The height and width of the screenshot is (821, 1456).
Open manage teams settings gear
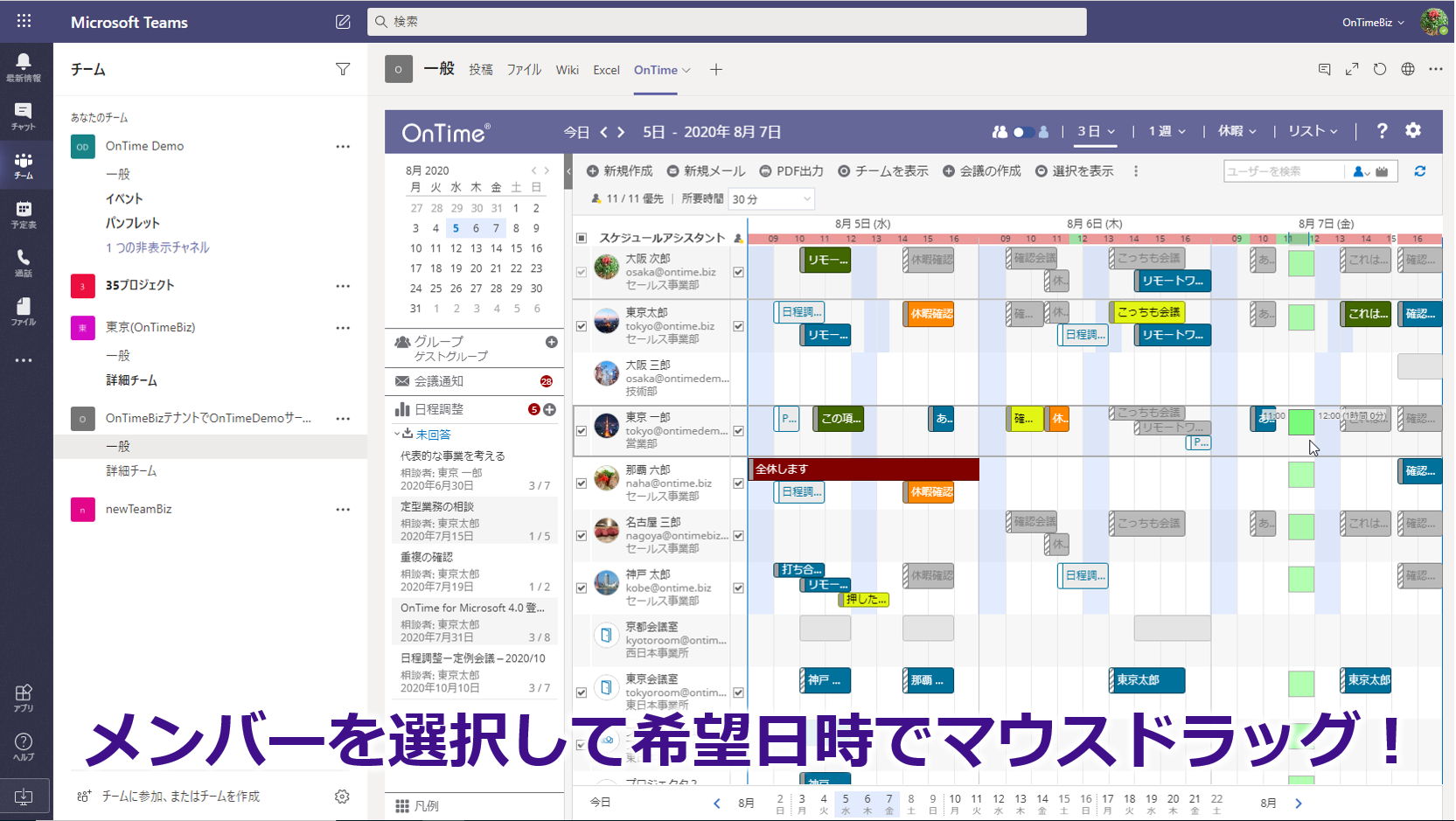tap(342, 797)
